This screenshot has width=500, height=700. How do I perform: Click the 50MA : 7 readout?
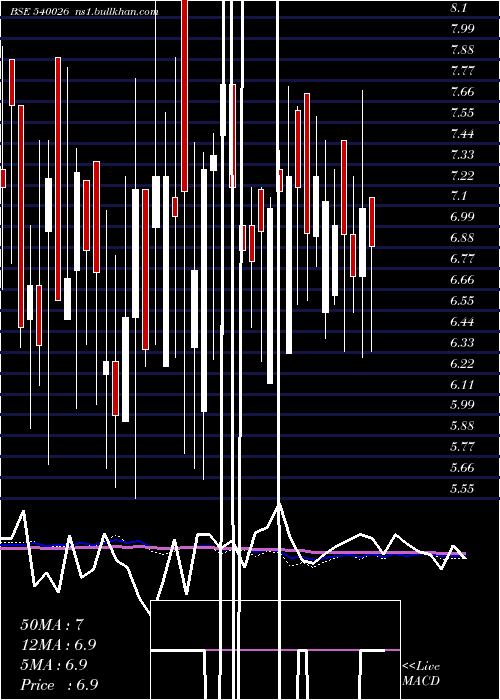tap(52, 625)
